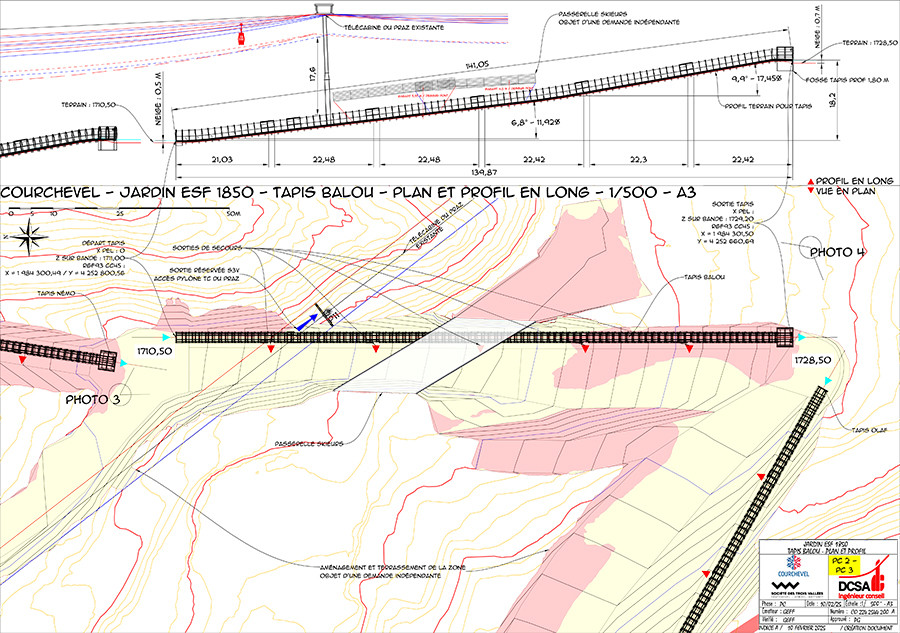Image resolution: width=900 pixels, height=633 pixels.
Task: Click the 18,2 height dimension
Action: [832, 99]
